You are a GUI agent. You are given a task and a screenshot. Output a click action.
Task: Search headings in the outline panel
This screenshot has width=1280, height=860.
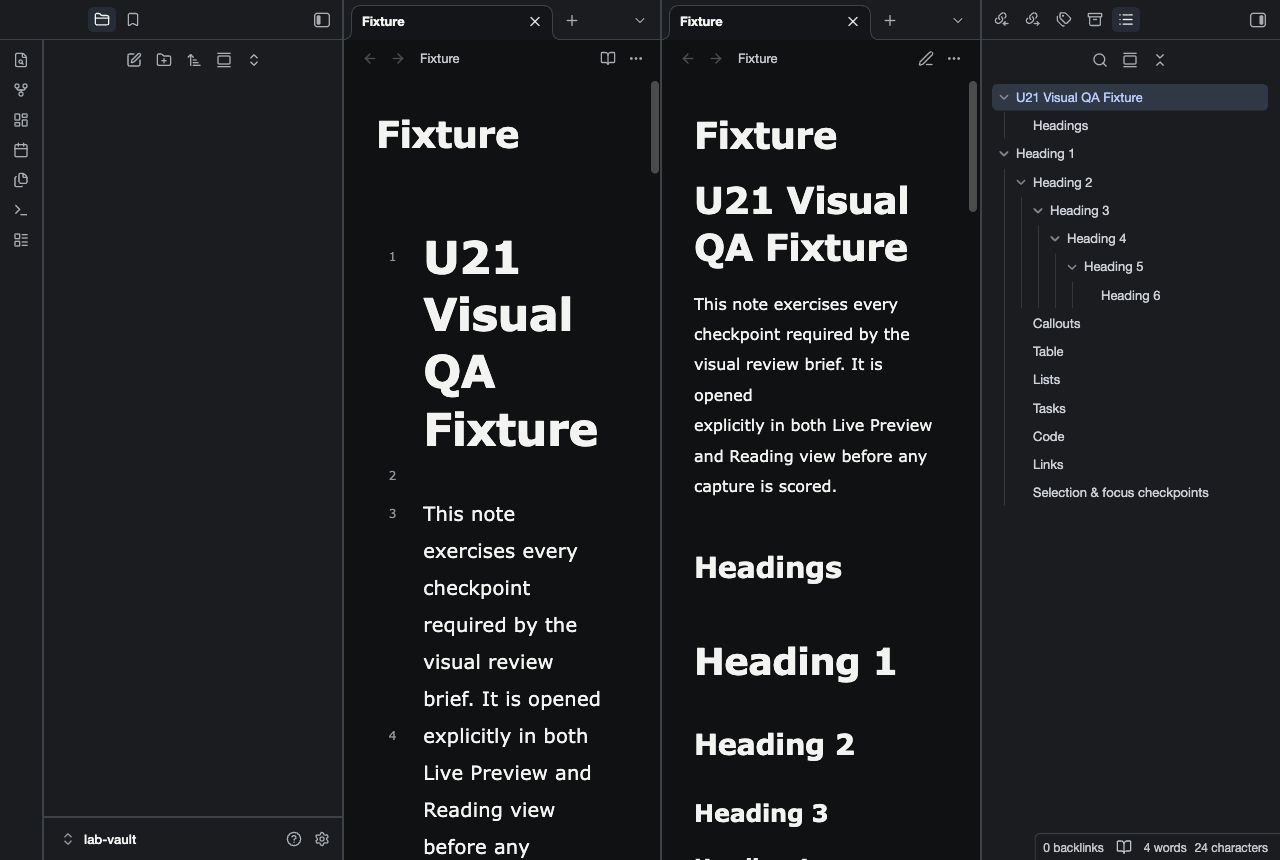coord(1100,60)
